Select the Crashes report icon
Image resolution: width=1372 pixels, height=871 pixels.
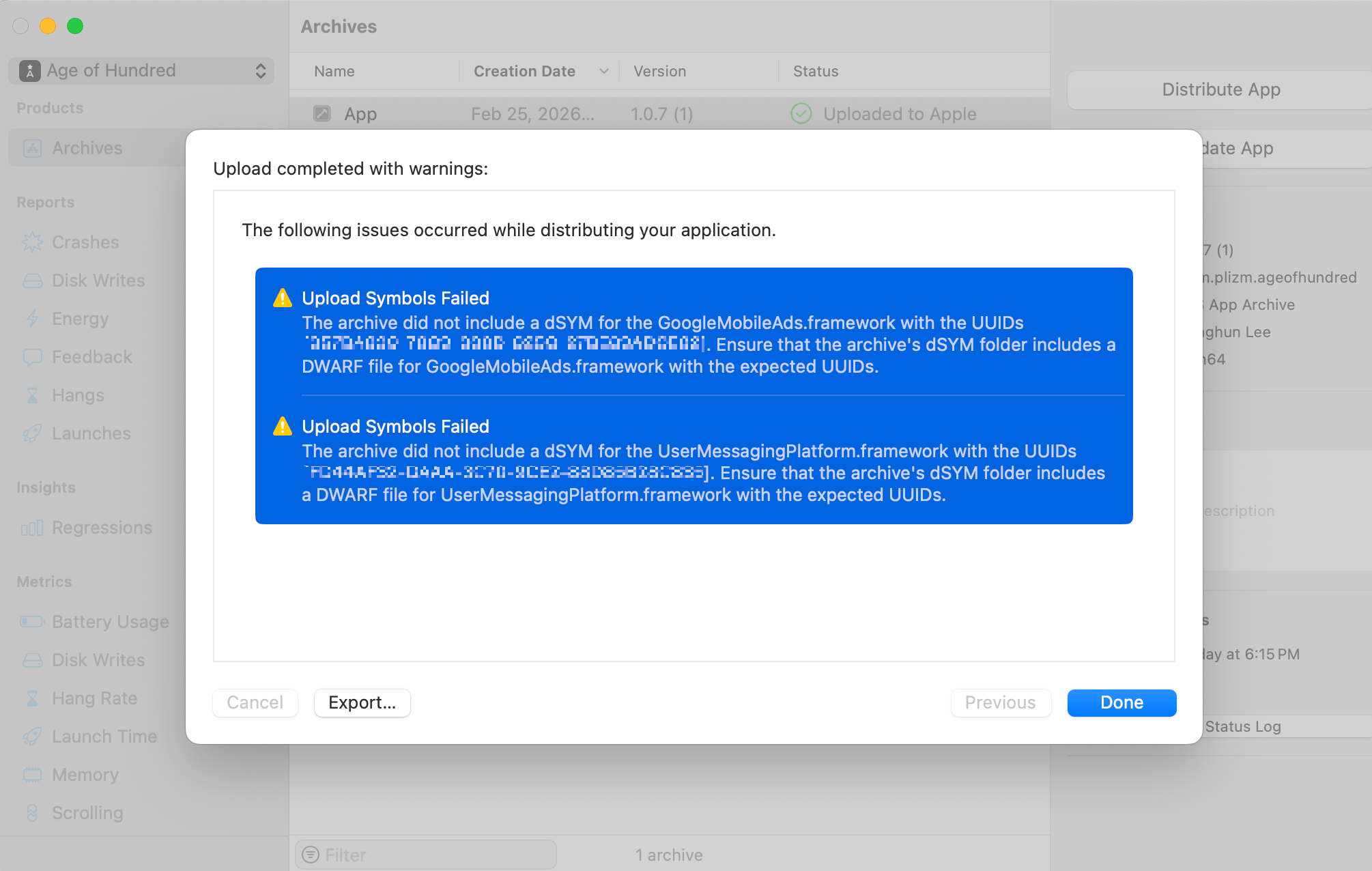point(32,242)
